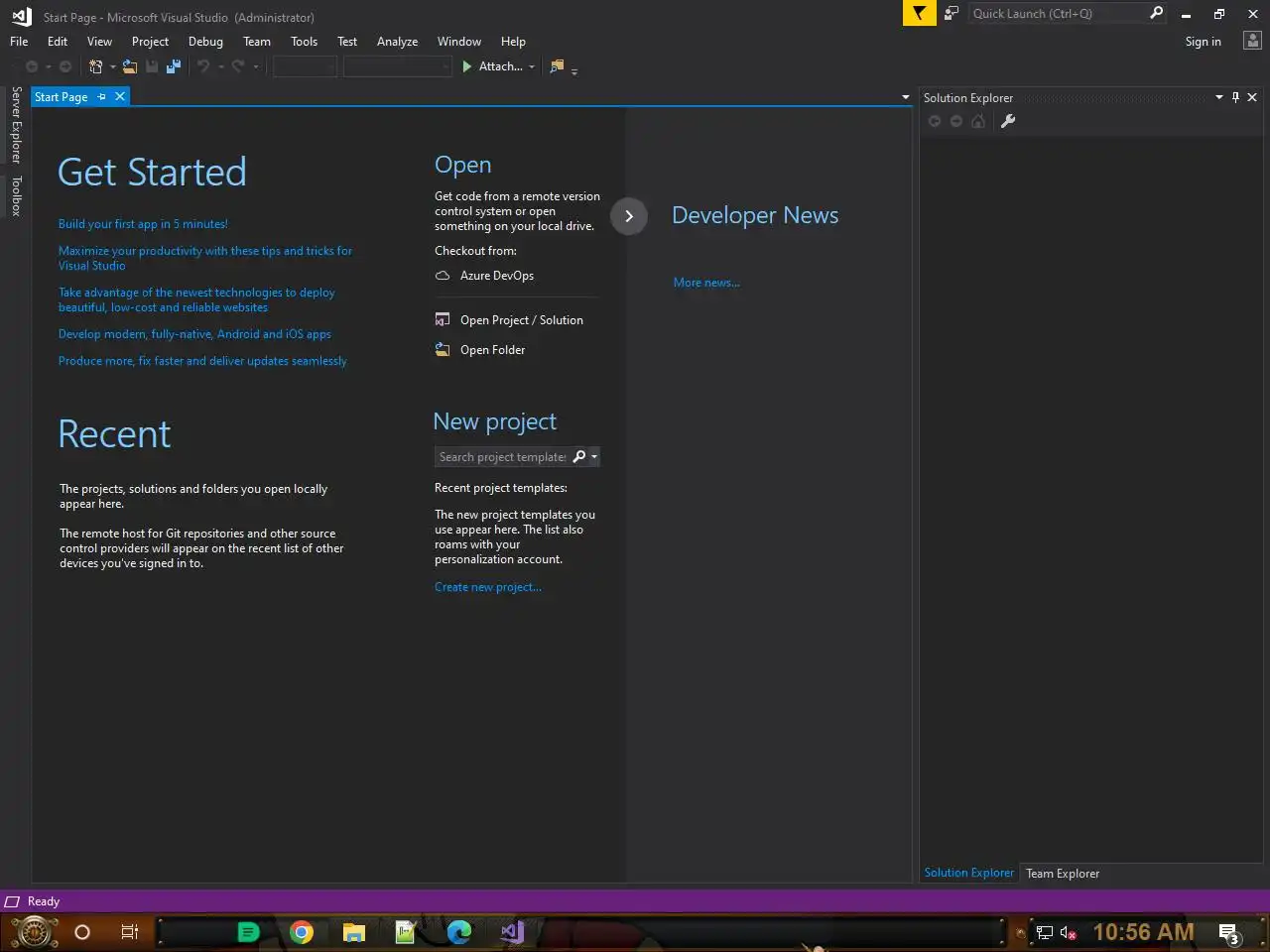Open the toolbar overflow options arrow

coord(574,69)
